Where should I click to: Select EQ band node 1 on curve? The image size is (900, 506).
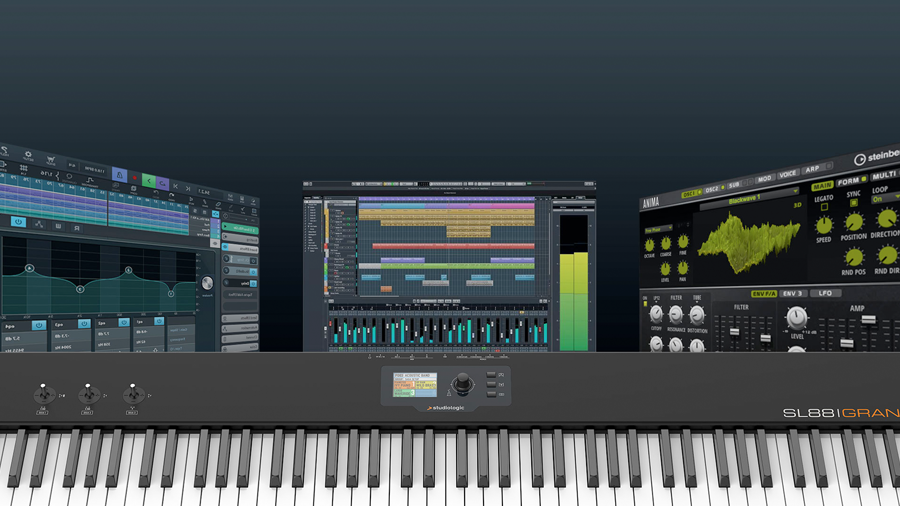point(171,294)
